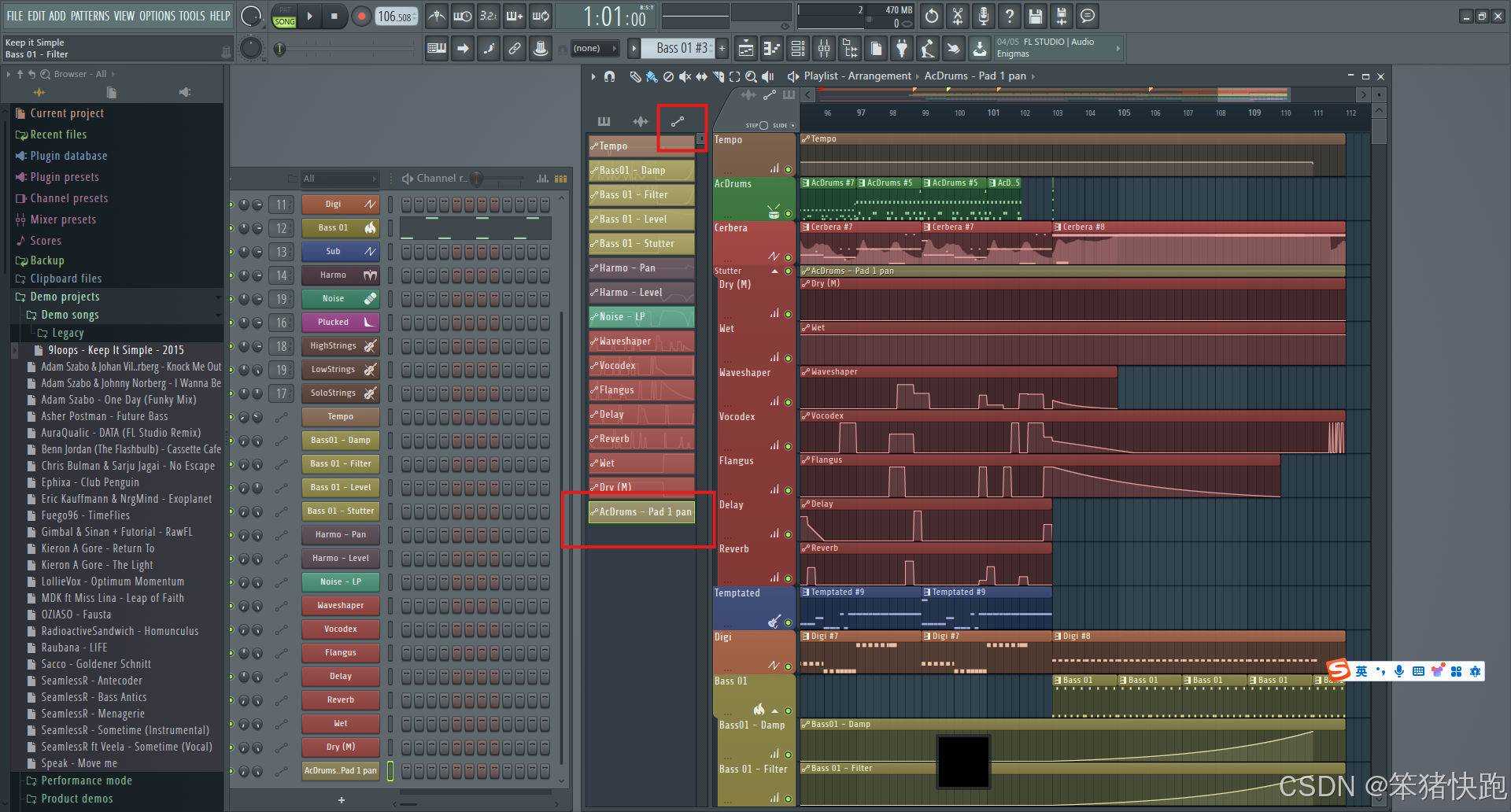Select the Draw (pencil) tool in the playlist
Screen dimensions: 1511x812
click(635, 76)
